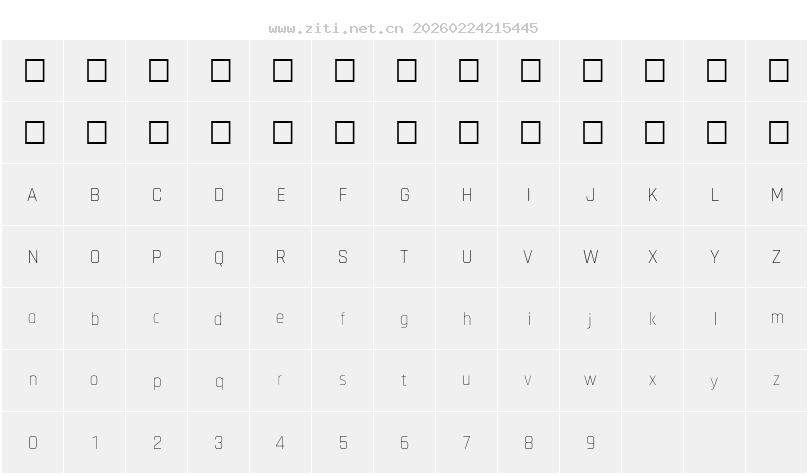Choose the digit 9 glyph

tap(590, 443)
